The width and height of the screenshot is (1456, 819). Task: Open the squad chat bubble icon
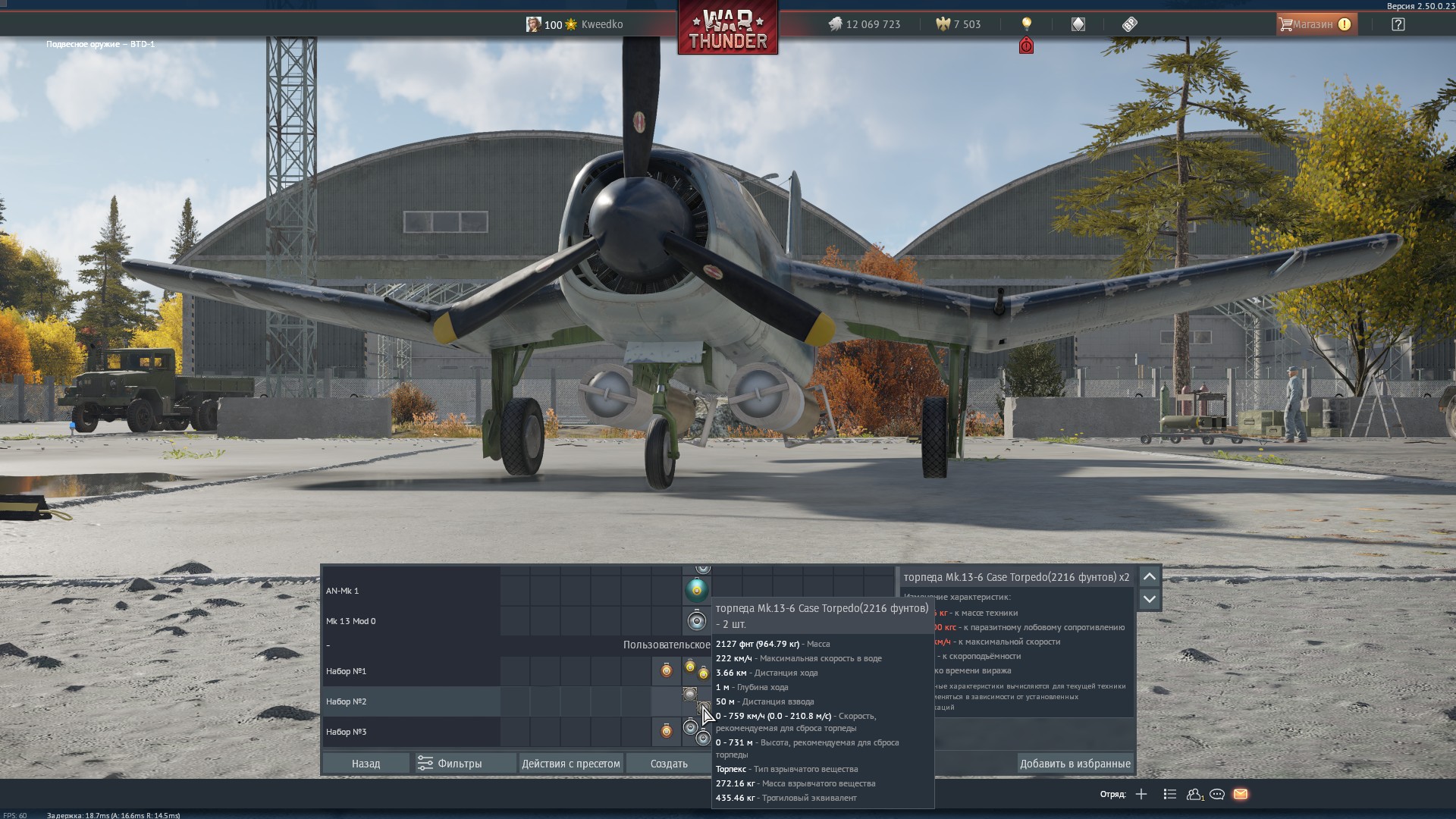tap(1217, 794)
